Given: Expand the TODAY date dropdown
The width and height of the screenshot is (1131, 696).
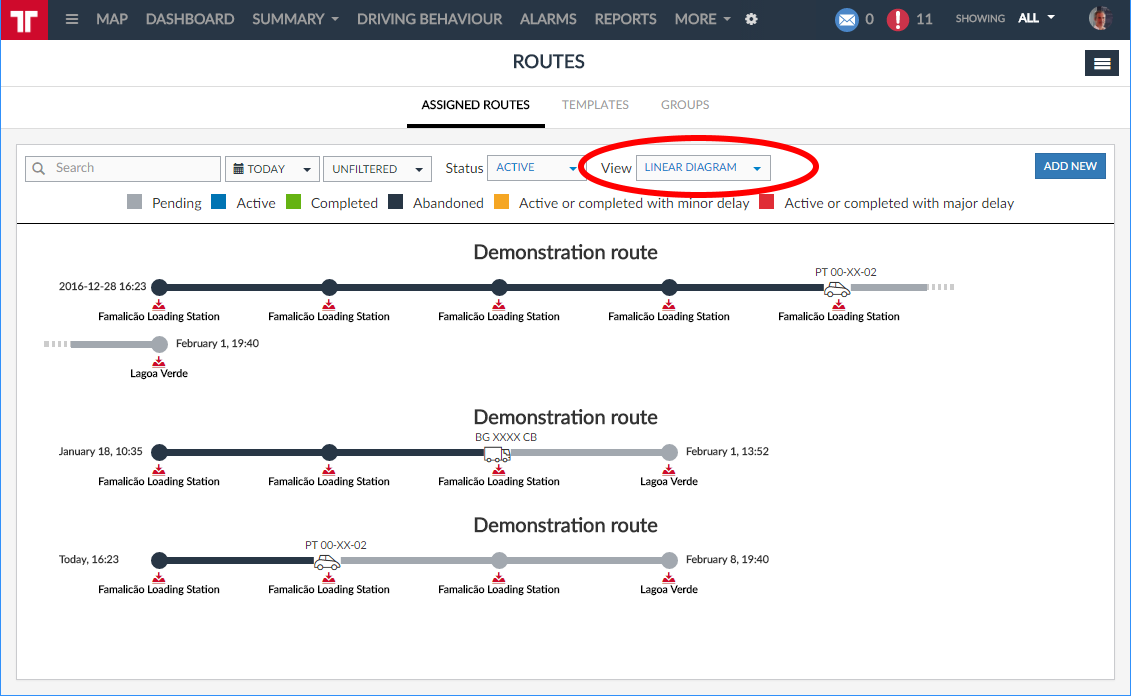Looking at the screenshot, I should (272, 169).
